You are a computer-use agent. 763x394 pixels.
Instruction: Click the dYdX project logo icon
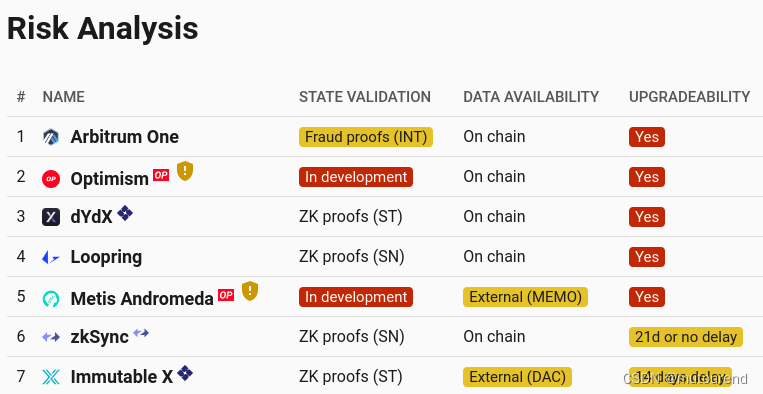click(51, 217)
